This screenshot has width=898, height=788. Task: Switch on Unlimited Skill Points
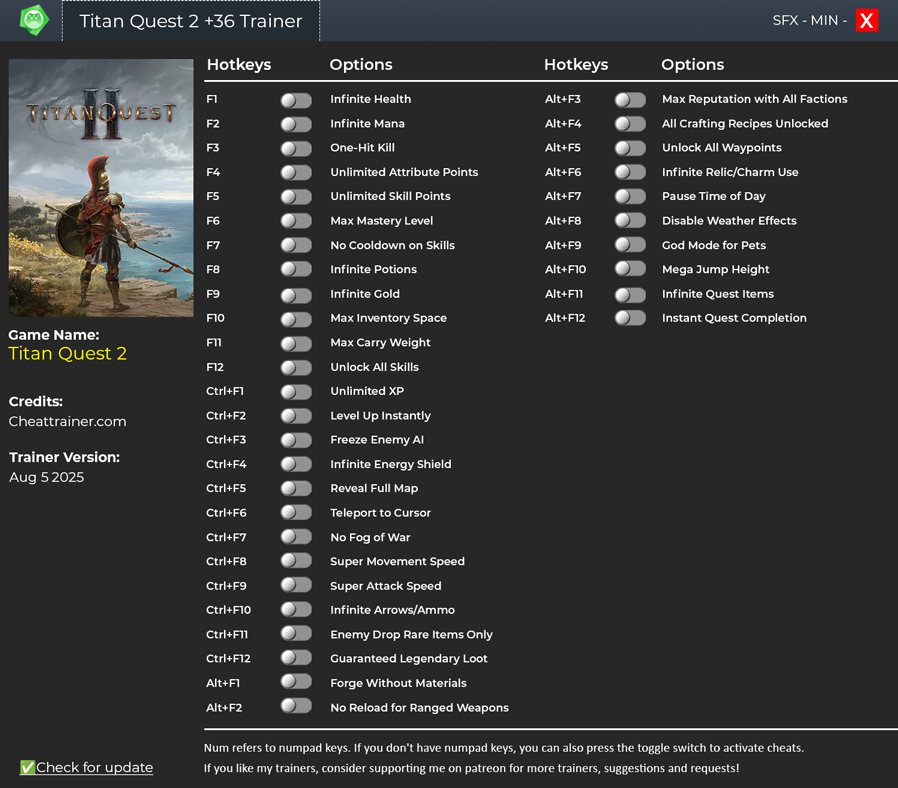(x=296, y=197)
